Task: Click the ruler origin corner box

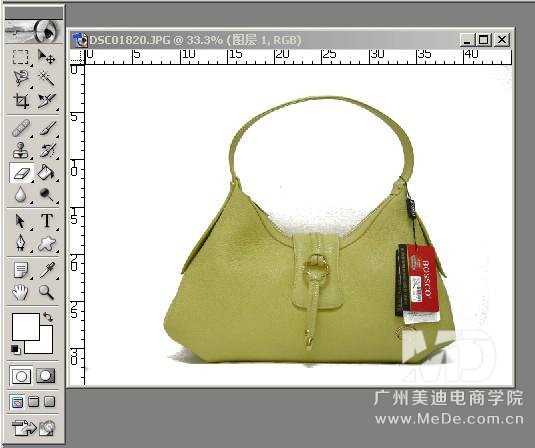Action: 77,57
